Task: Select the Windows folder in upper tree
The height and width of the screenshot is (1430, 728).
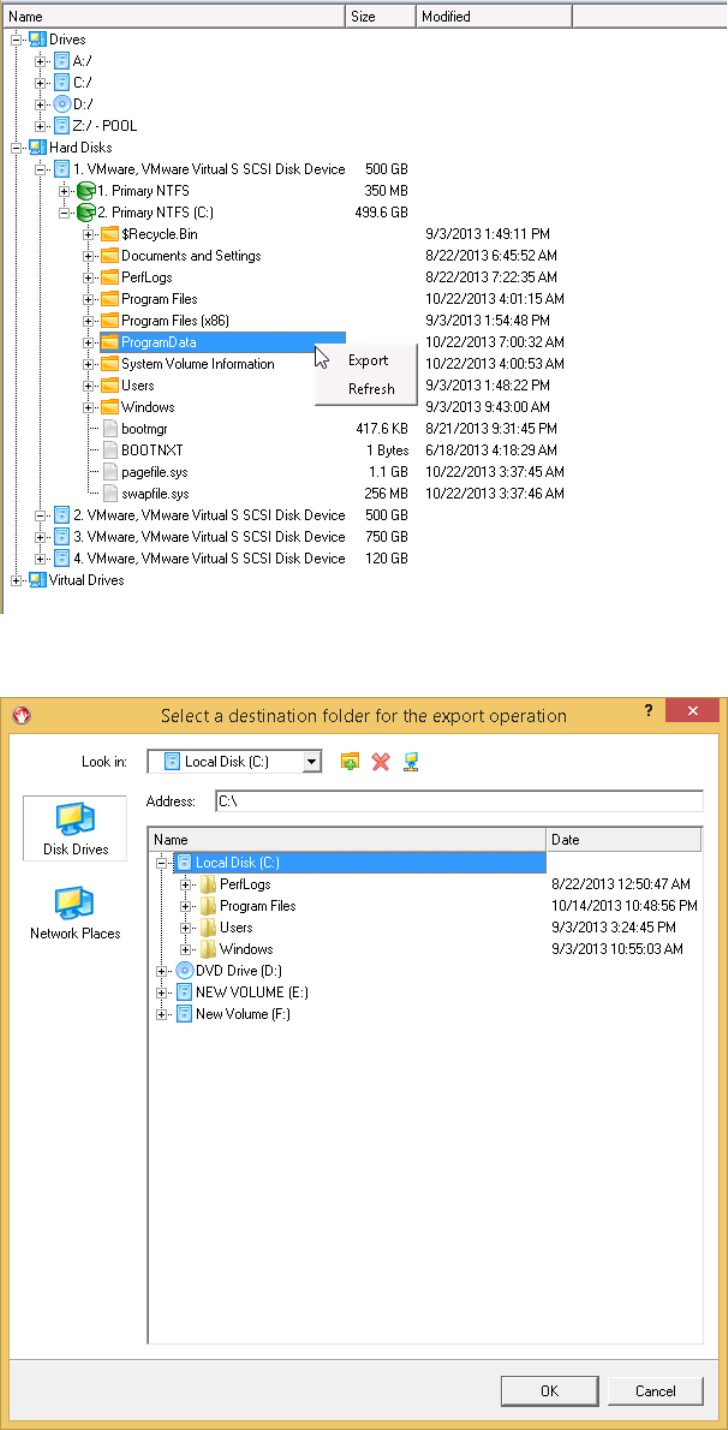Action: click(148, 407)
